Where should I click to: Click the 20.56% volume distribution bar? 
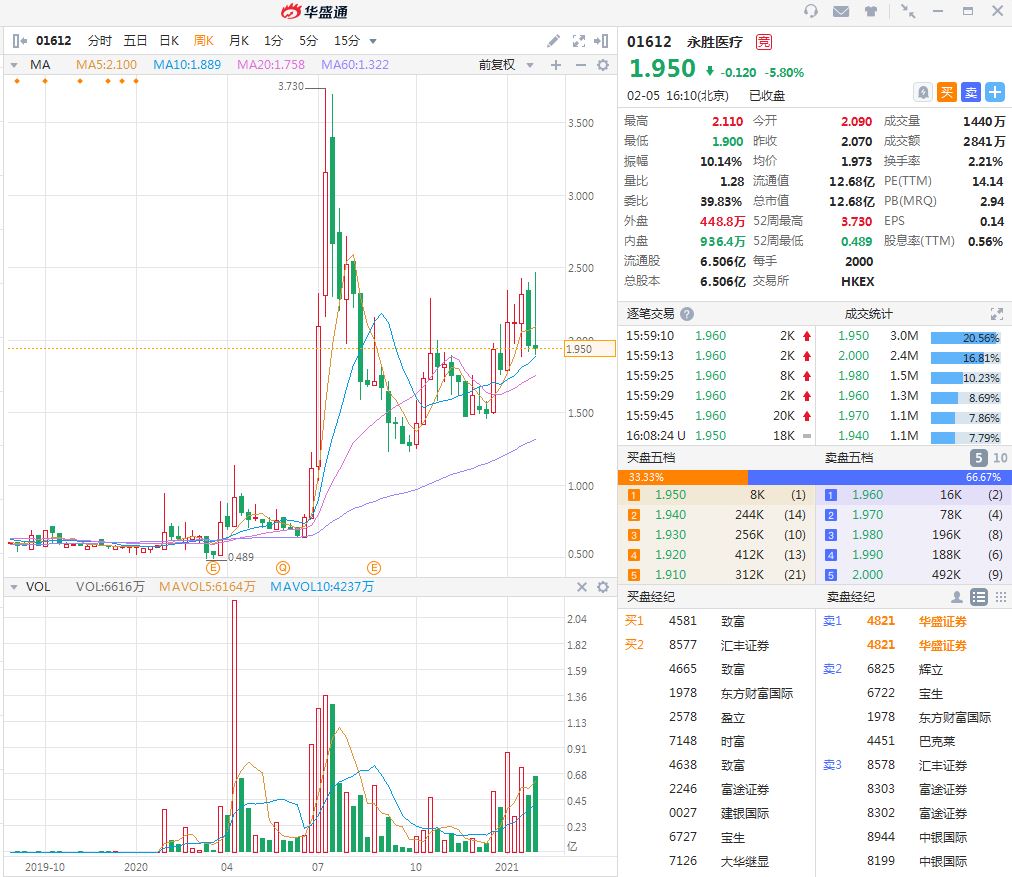coord(966,338)
